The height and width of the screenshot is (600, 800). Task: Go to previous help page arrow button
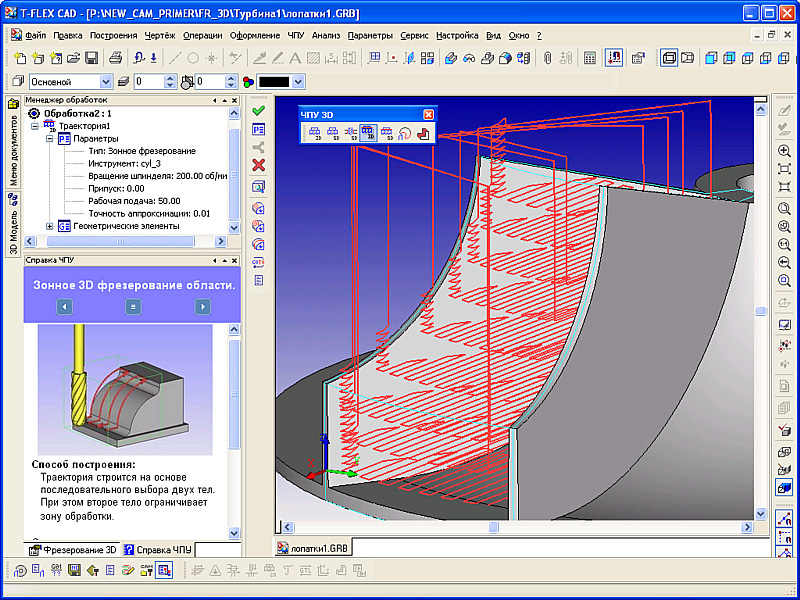pos(64,307)
